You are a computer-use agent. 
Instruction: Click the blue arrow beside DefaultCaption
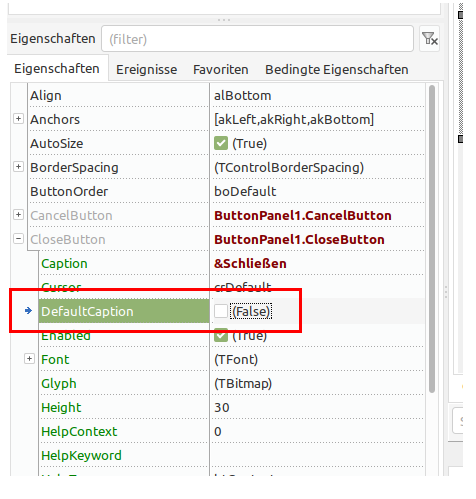28,311
